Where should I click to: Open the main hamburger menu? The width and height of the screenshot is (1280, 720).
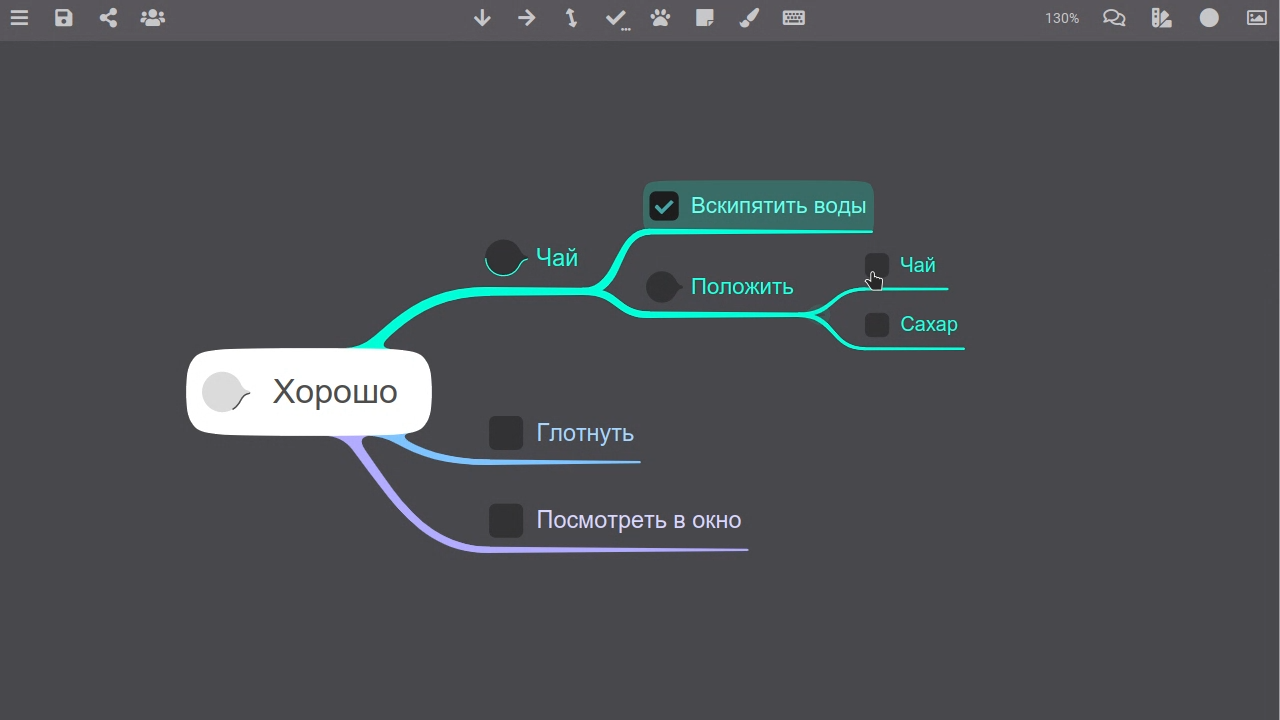click(19, 17)
